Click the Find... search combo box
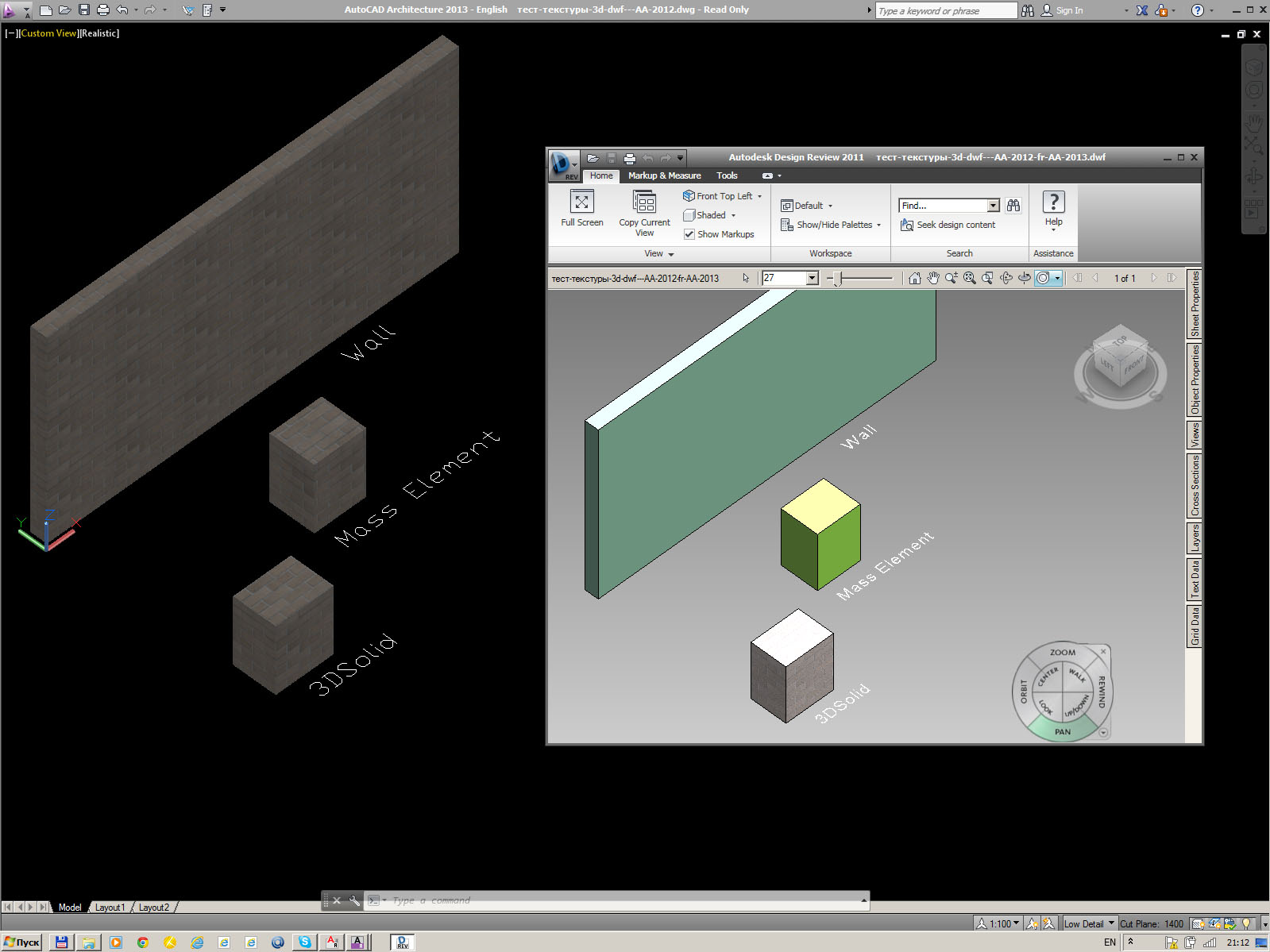Image resolution: width=1270 pixels, height=952 pixels. (948, 206)
